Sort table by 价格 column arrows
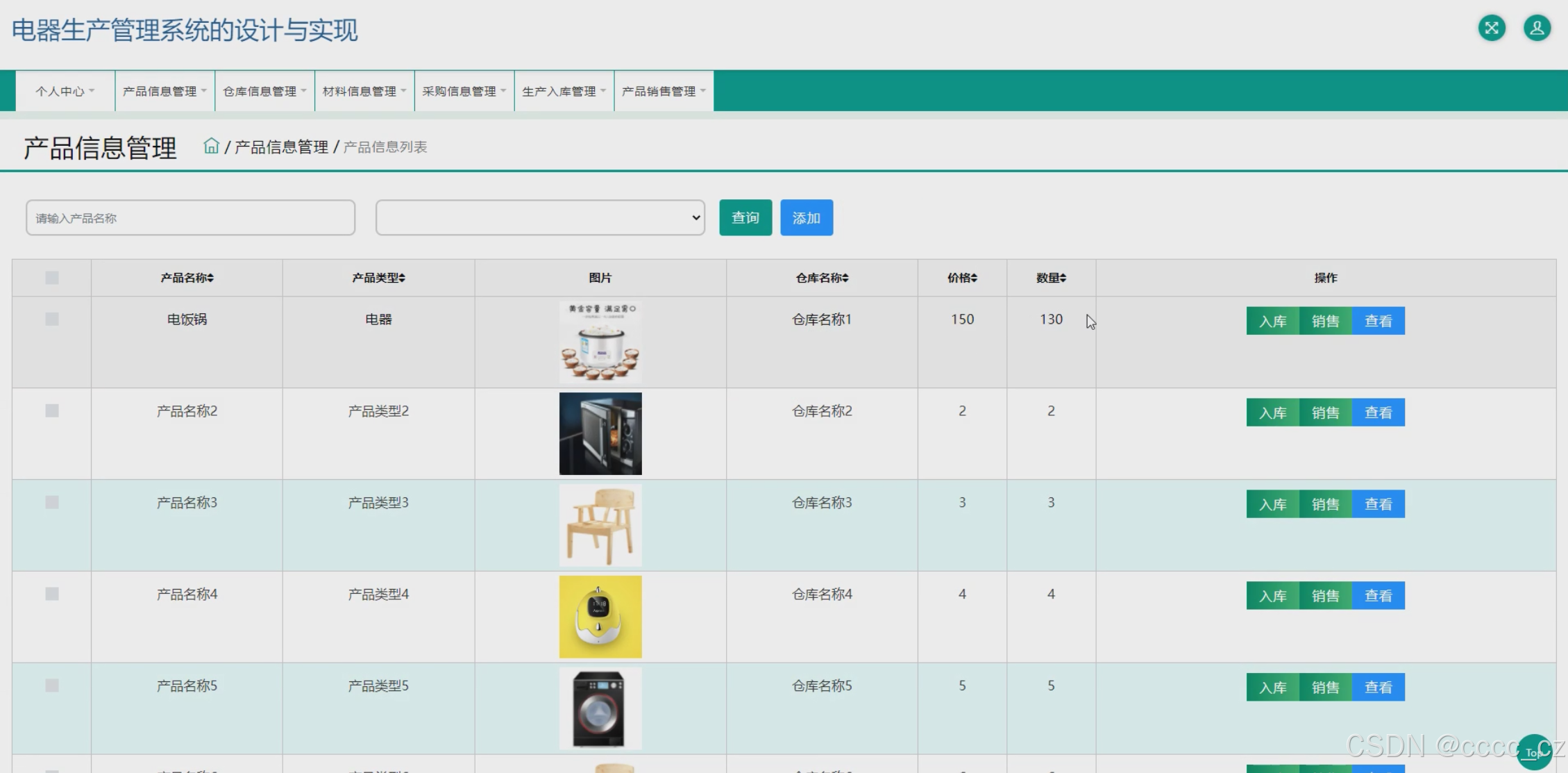This screenshot has height=773, width=1568. pyautogui.click(x=974, y=278)
